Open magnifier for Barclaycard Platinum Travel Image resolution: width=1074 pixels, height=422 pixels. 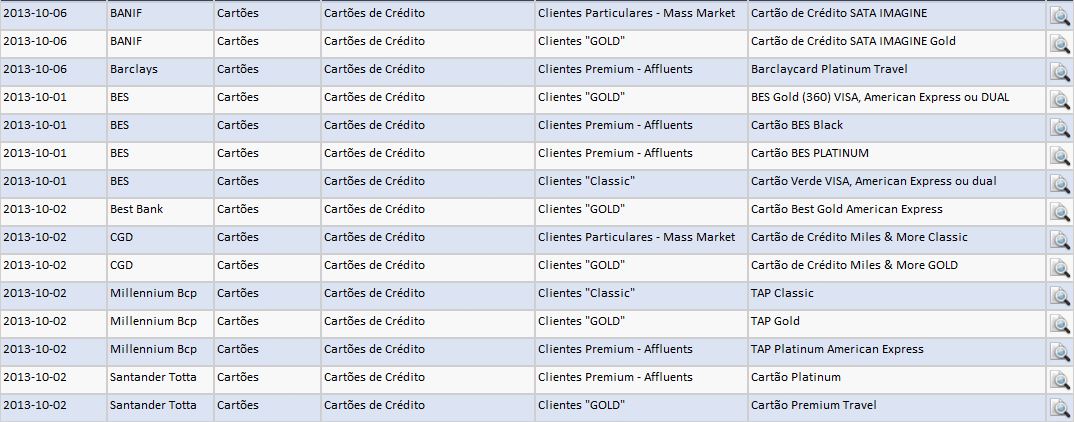[1059, 72]
